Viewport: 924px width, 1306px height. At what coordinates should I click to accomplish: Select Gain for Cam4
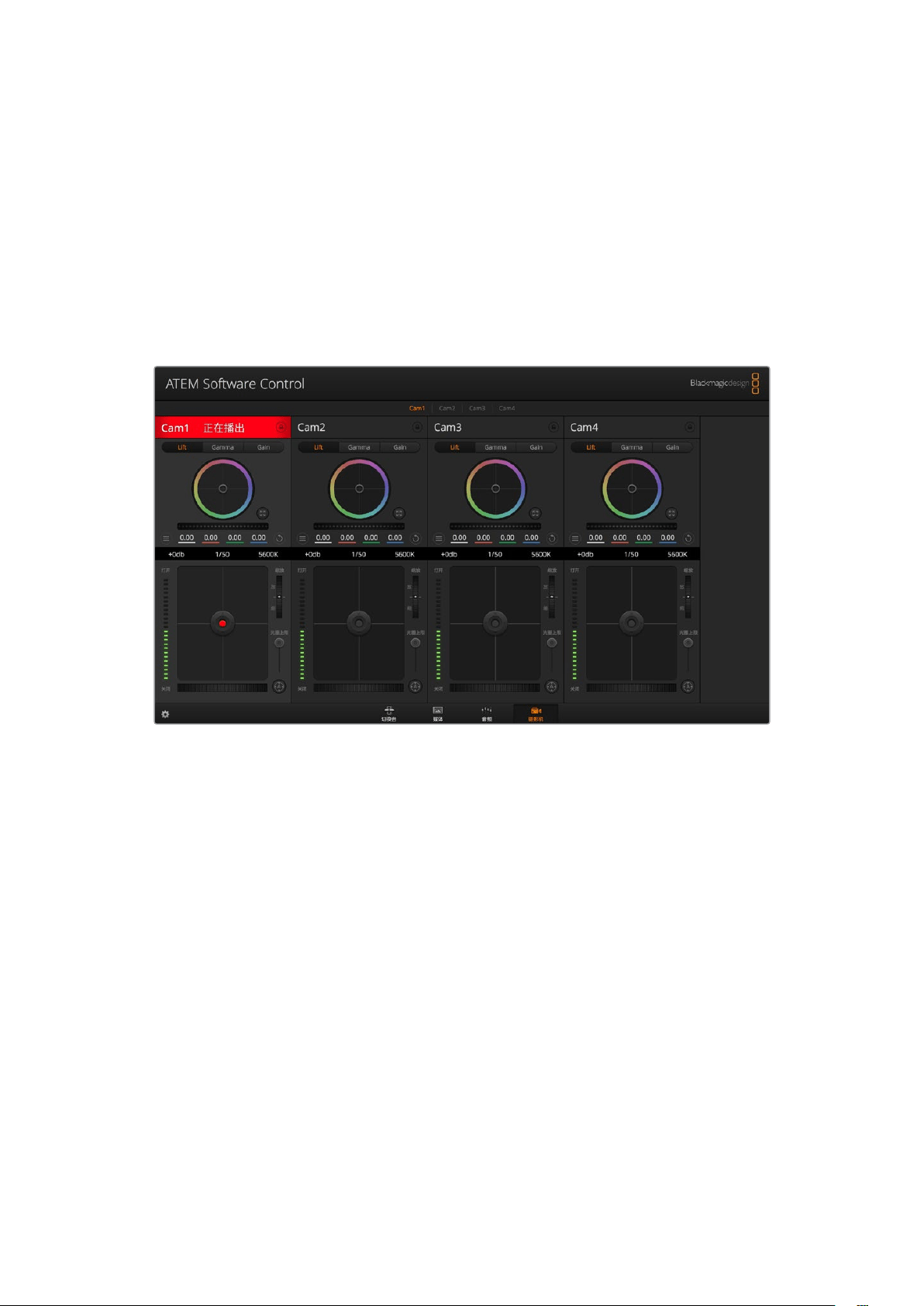click(x=673, y=447)
